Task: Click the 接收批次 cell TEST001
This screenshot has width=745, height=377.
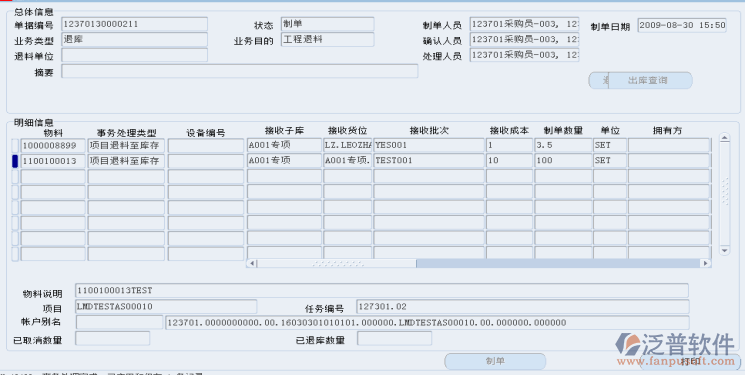Action: coord(429,161)
